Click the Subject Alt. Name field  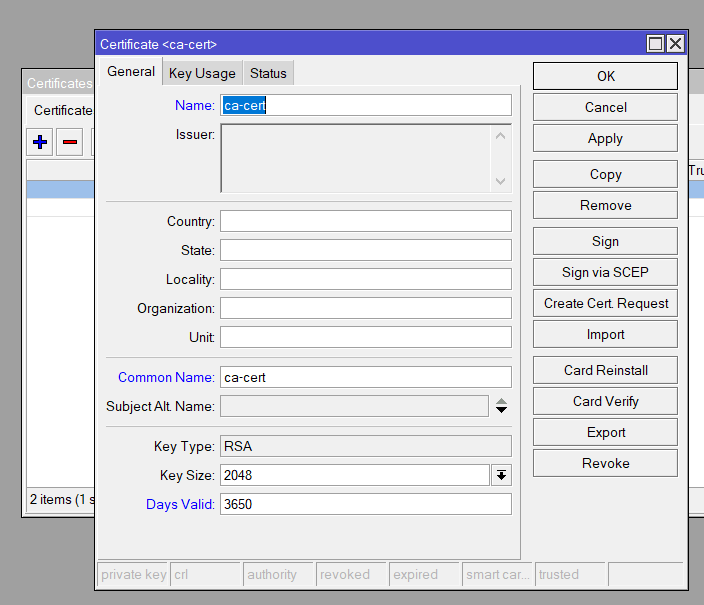(354, 406)
